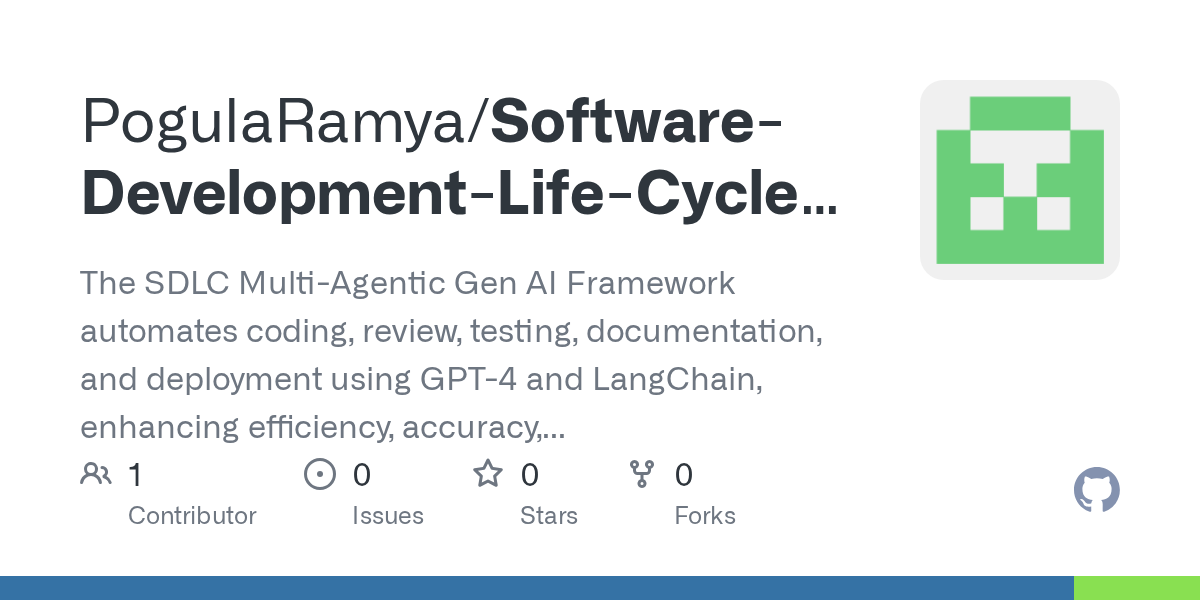Select the Contributor label
Screen dimensions: 1200x600
pyautogui.click(x=192, y=516)
